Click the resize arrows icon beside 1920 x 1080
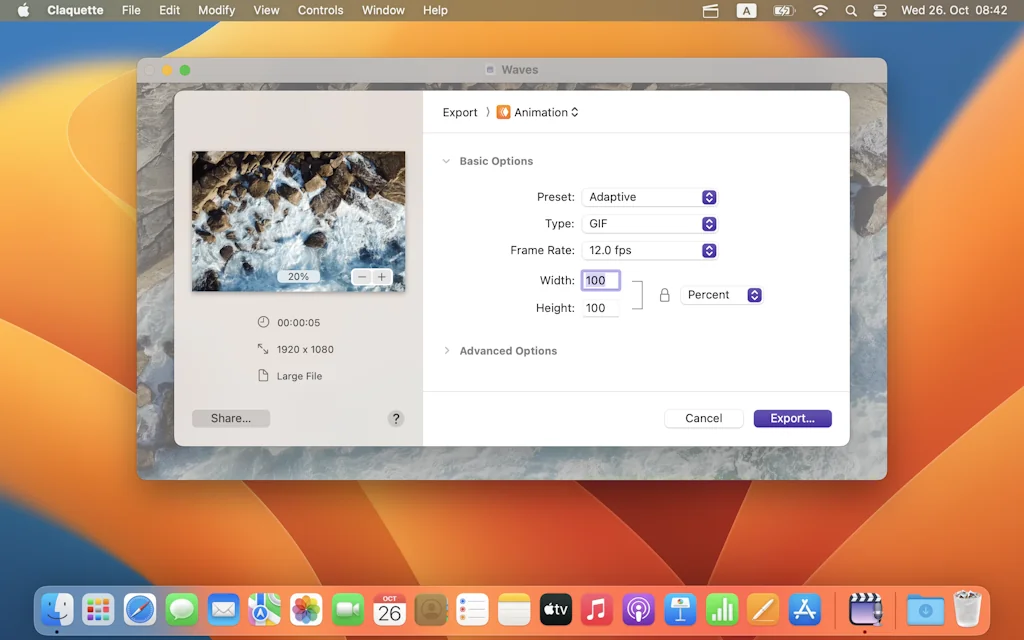This screenshot has height=640, width=1024. [x=261, y=349]
